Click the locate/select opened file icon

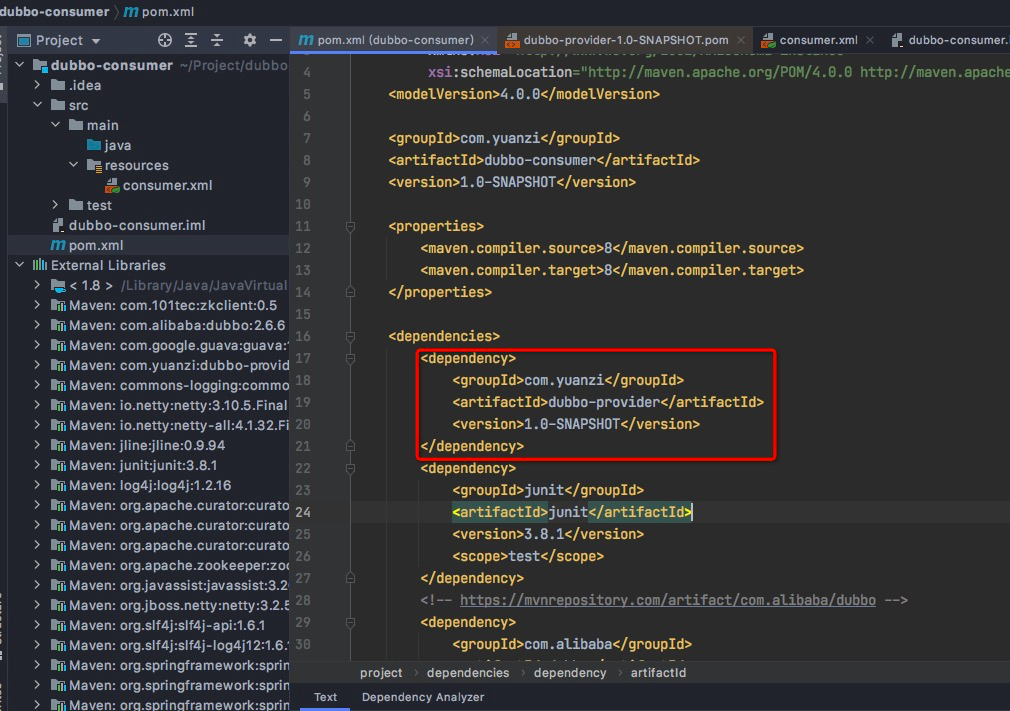165,40
